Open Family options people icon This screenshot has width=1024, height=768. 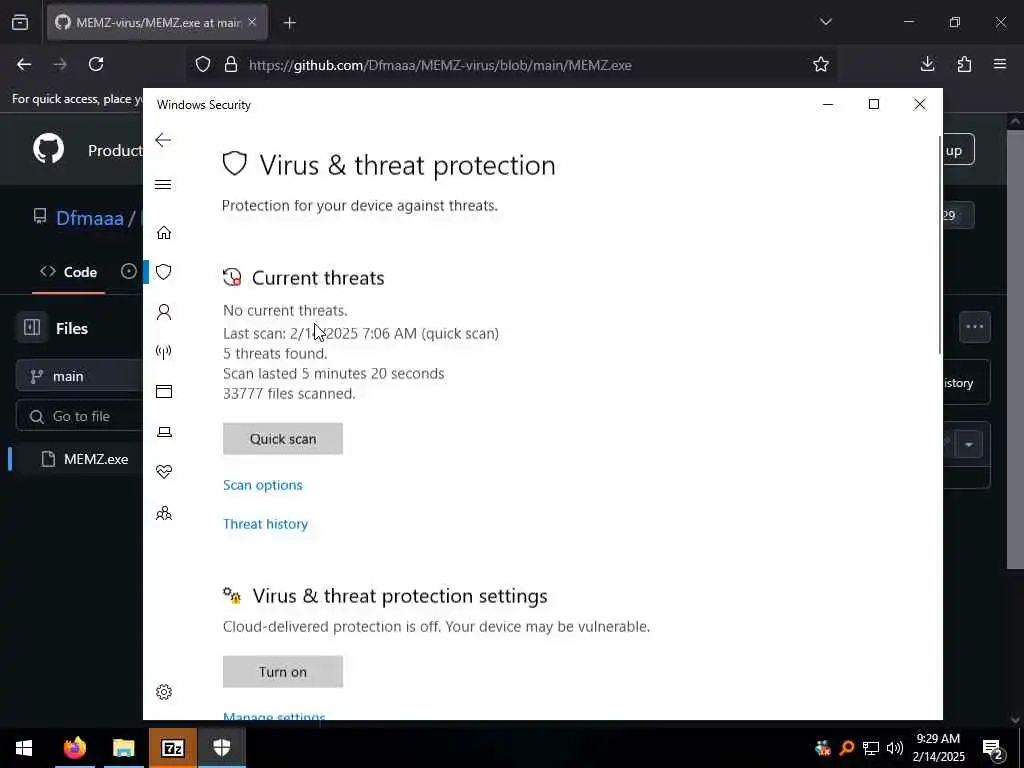164,513
